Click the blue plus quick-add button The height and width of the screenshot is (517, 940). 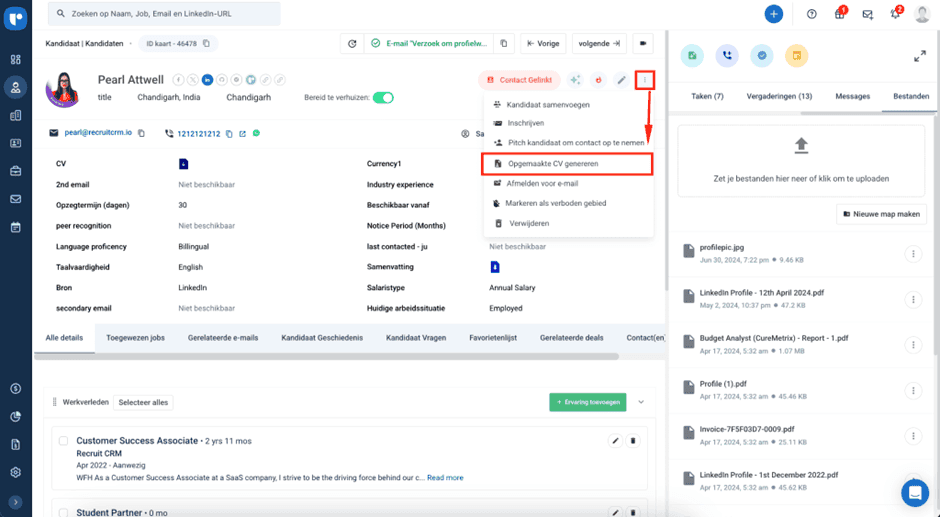[x=773, y=14]
